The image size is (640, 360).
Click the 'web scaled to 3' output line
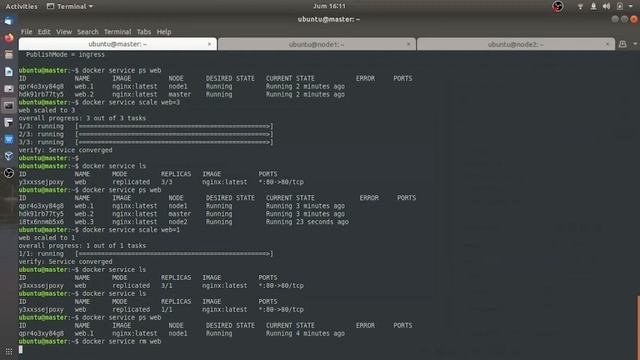[x=47, y=110]
